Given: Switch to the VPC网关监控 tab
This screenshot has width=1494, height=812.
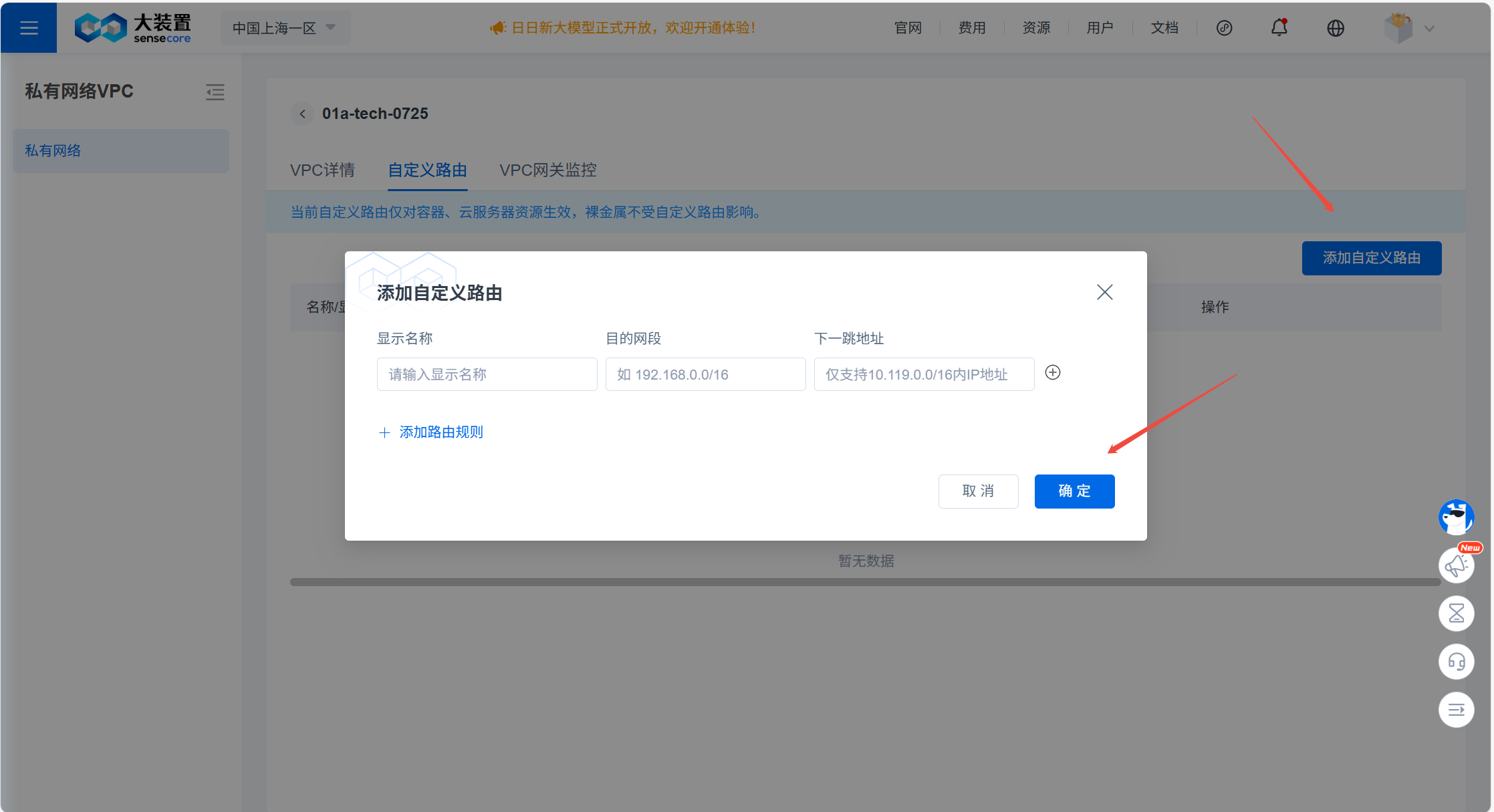Looking at the screenshot, I should coord(547,170).
